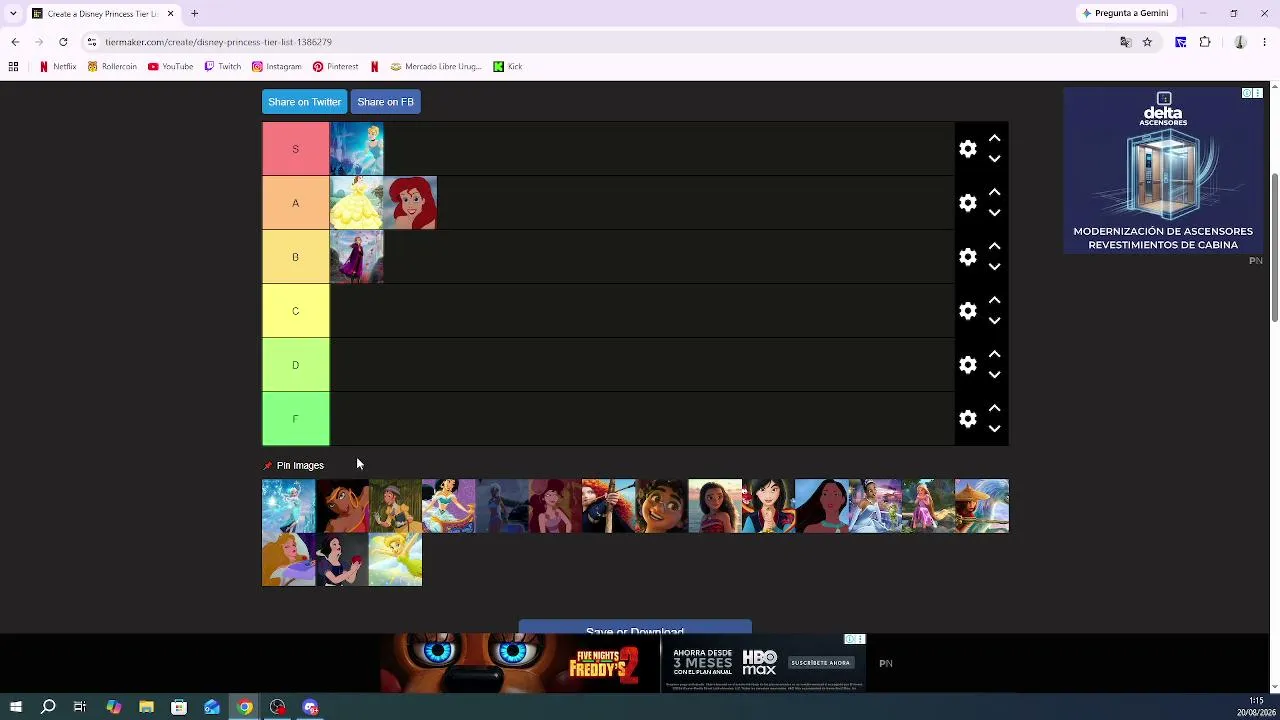The width and height of the screenshot is (1280, 720).
Task: Open the Pinterest bookmark
Action: [335, 67]
